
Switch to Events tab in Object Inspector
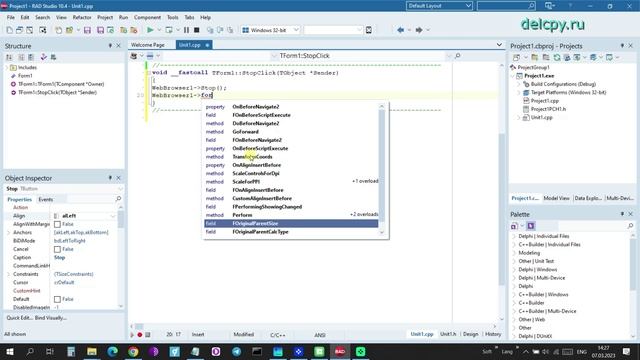(45, 199)
